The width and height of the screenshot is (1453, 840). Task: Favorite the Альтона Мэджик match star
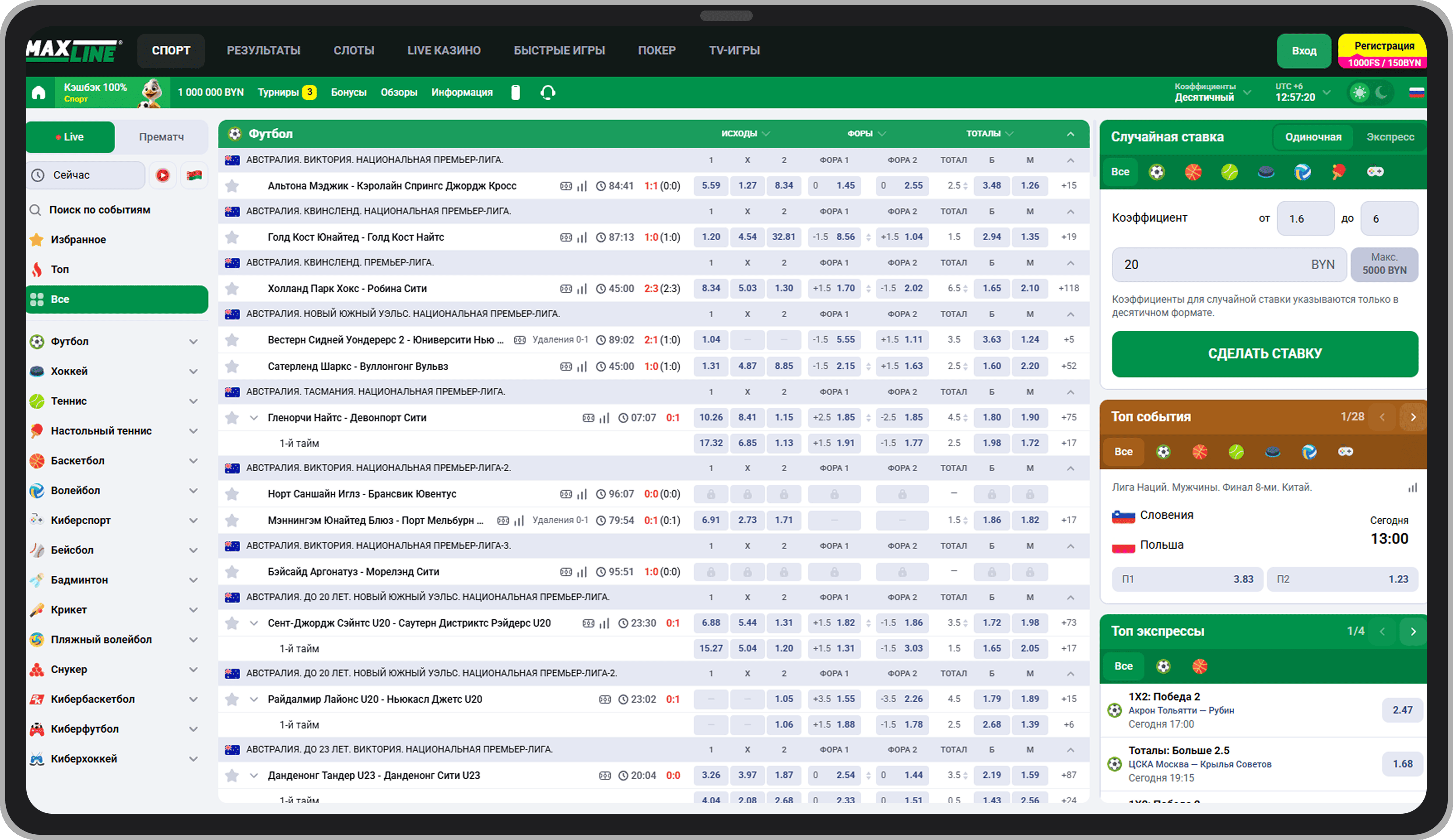(232, 185)
